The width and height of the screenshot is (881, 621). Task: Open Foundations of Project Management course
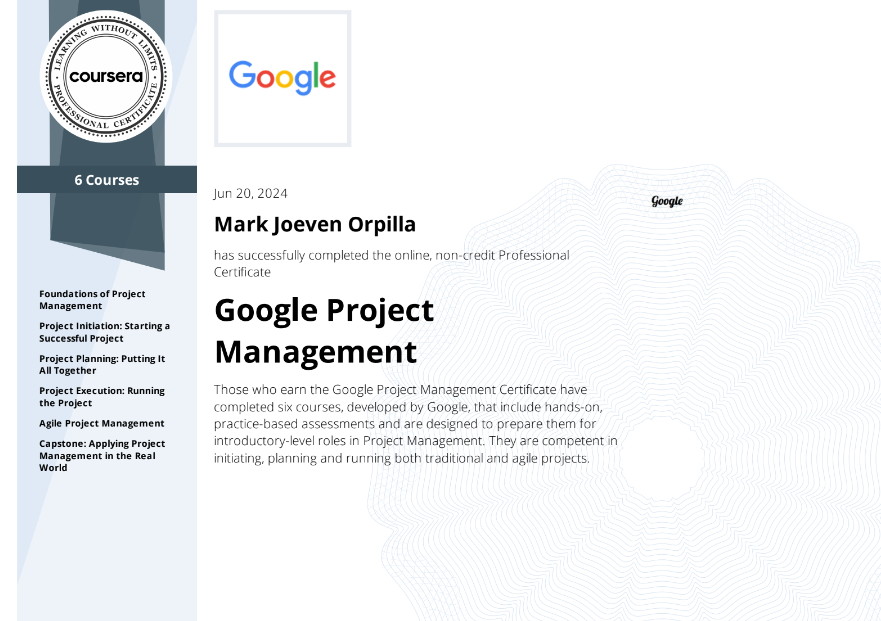pyautogui.click(x=92, y=300)
